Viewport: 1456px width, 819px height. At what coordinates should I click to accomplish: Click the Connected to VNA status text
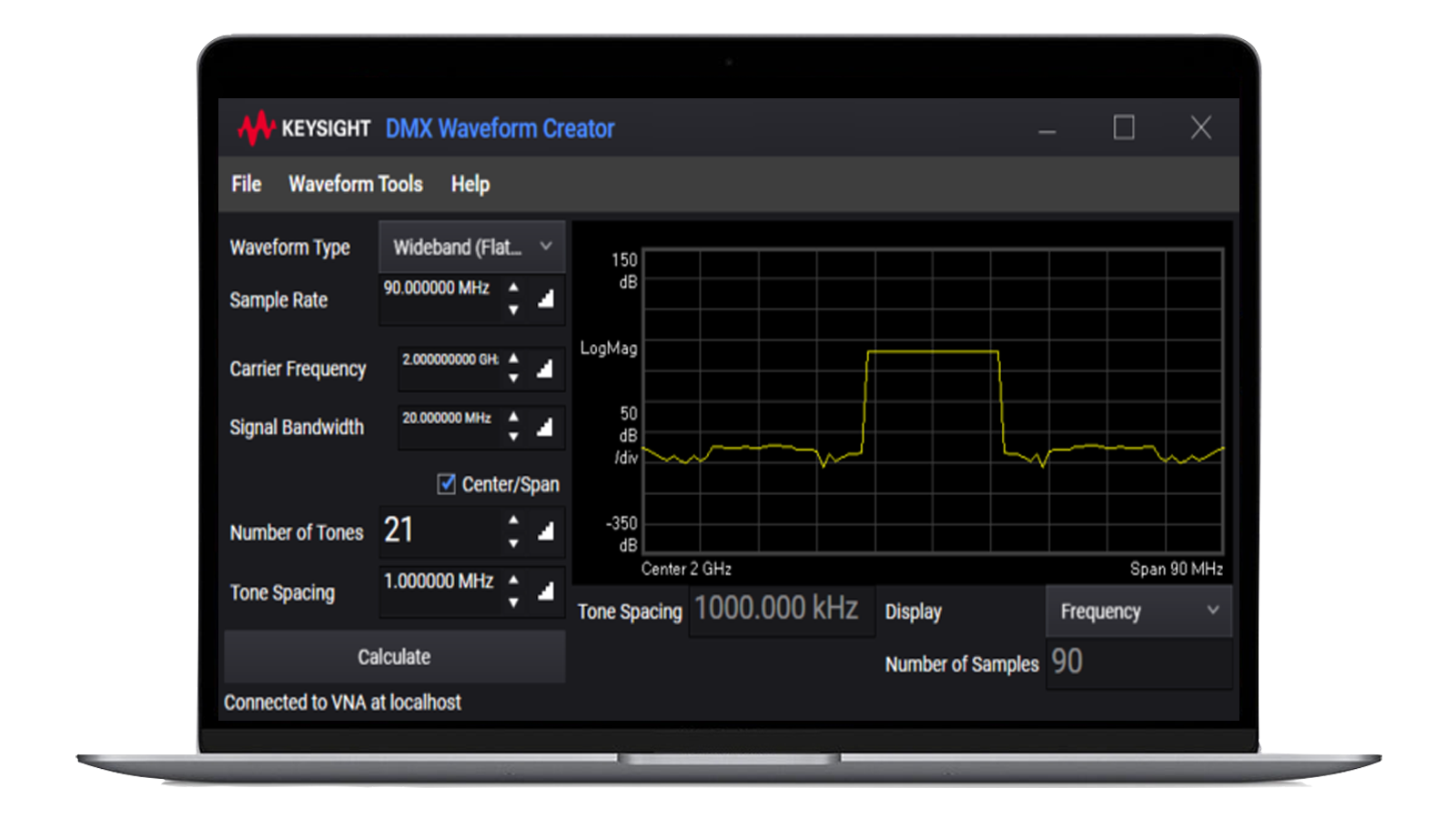click(x=343, y=703)
